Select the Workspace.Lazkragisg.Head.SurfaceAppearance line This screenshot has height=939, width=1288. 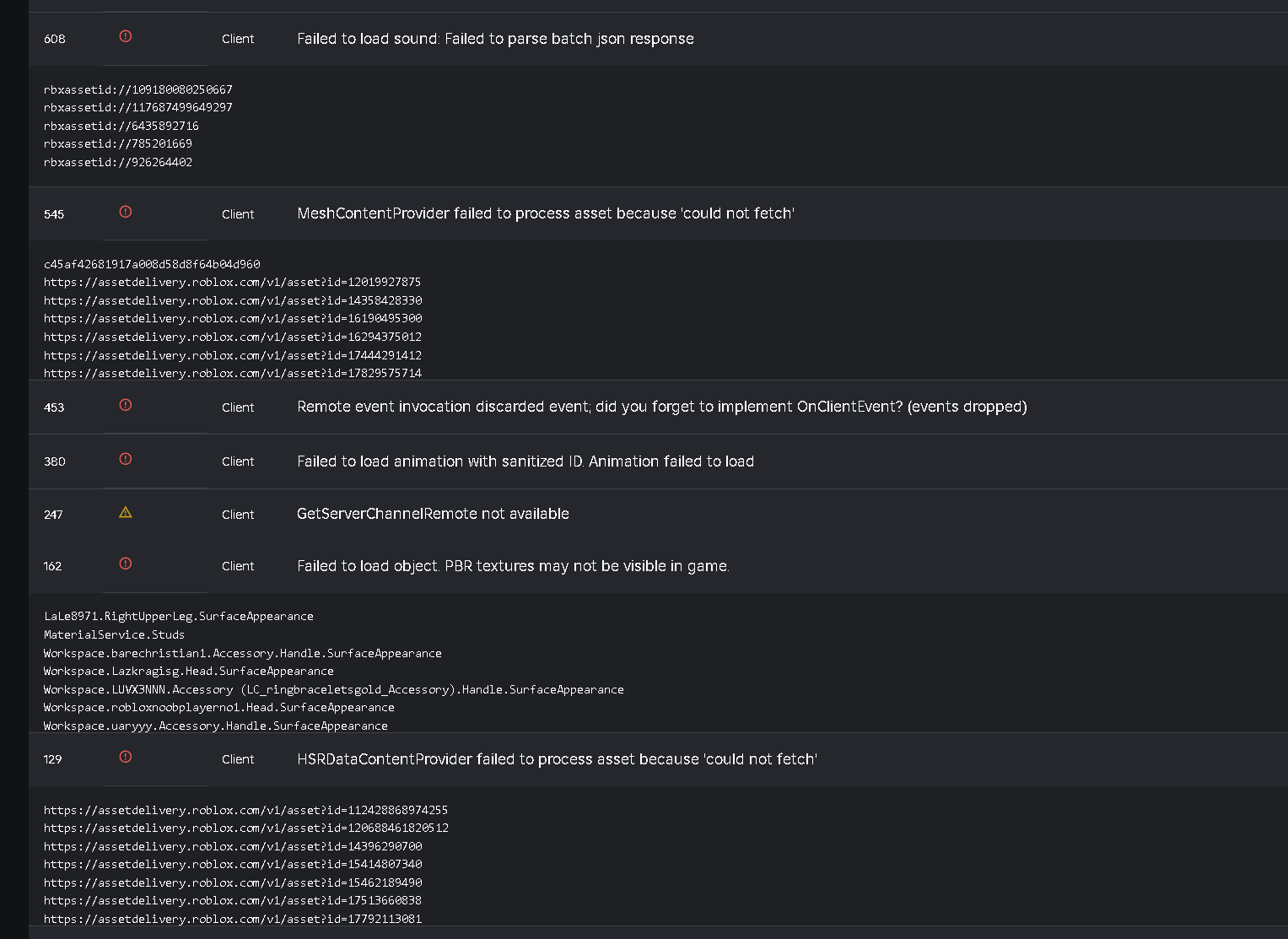coord(189,672)
